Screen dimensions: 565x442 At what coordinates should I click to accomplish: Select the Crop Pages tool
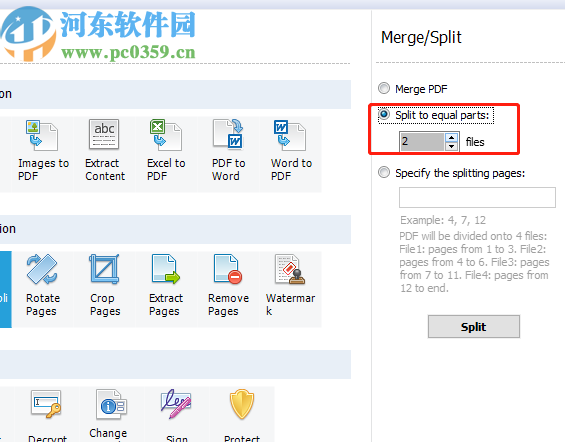[x=104, y=289]
